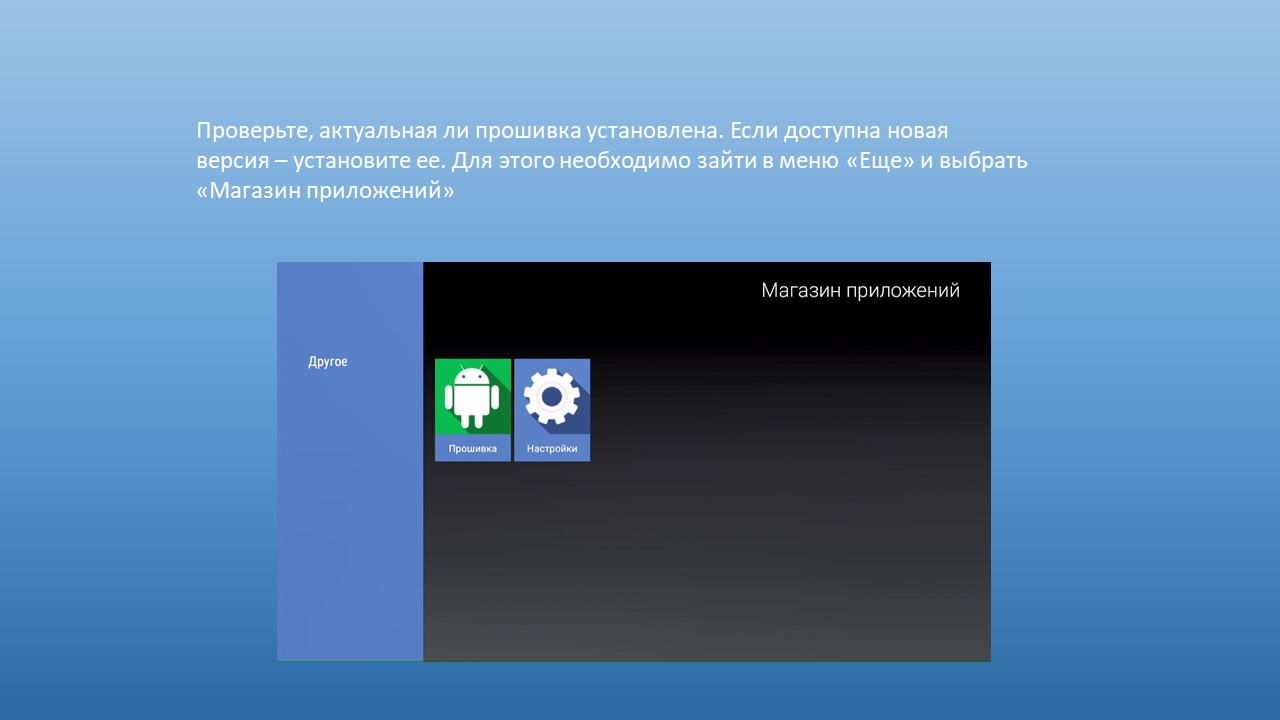Screen dimensions: 1280x720
Task: Click the Настройки label under gear icon
Action: point(552,449)
